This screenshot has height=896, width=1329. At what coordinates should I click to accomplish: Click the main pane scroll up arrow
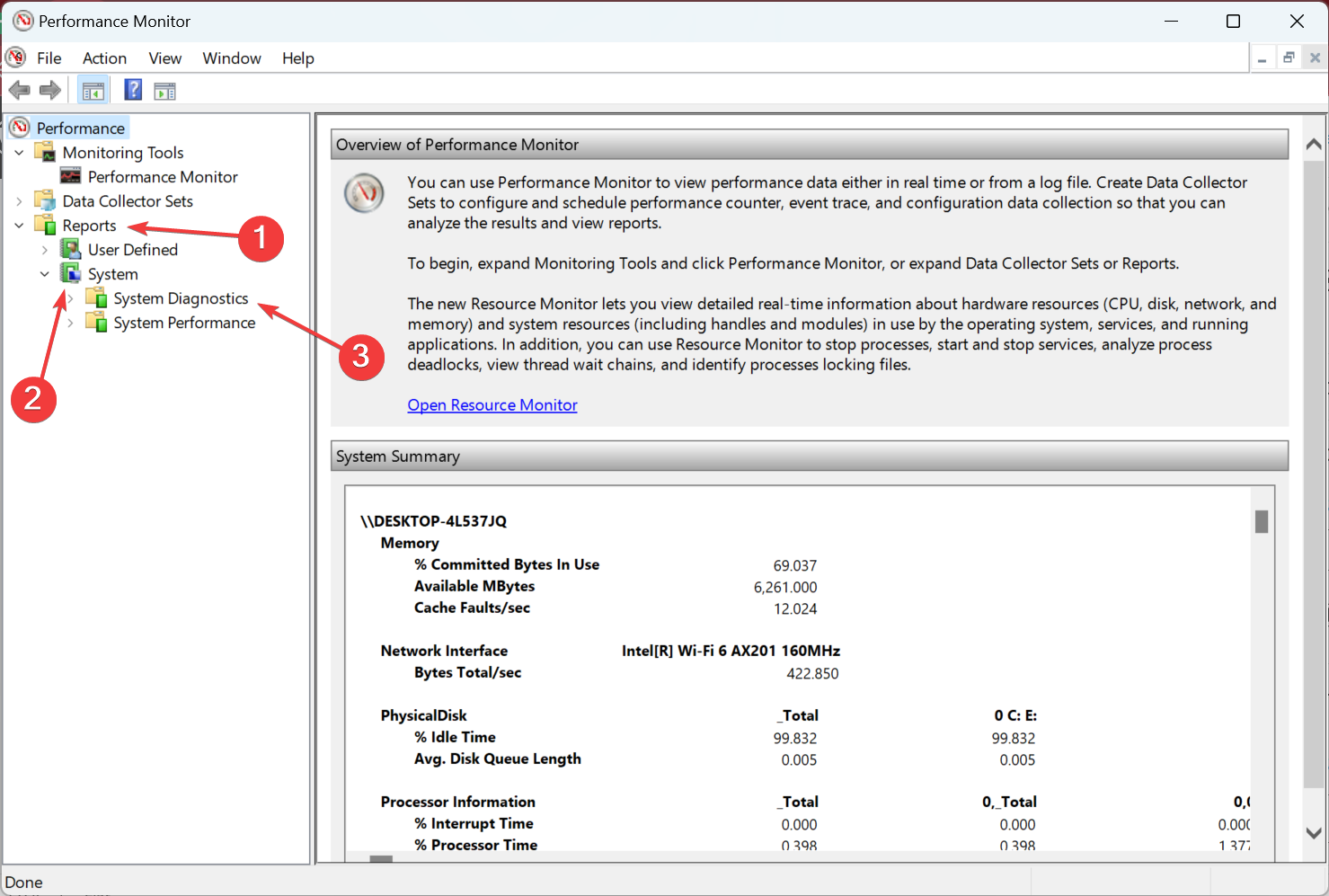[x=1314, y=144]
